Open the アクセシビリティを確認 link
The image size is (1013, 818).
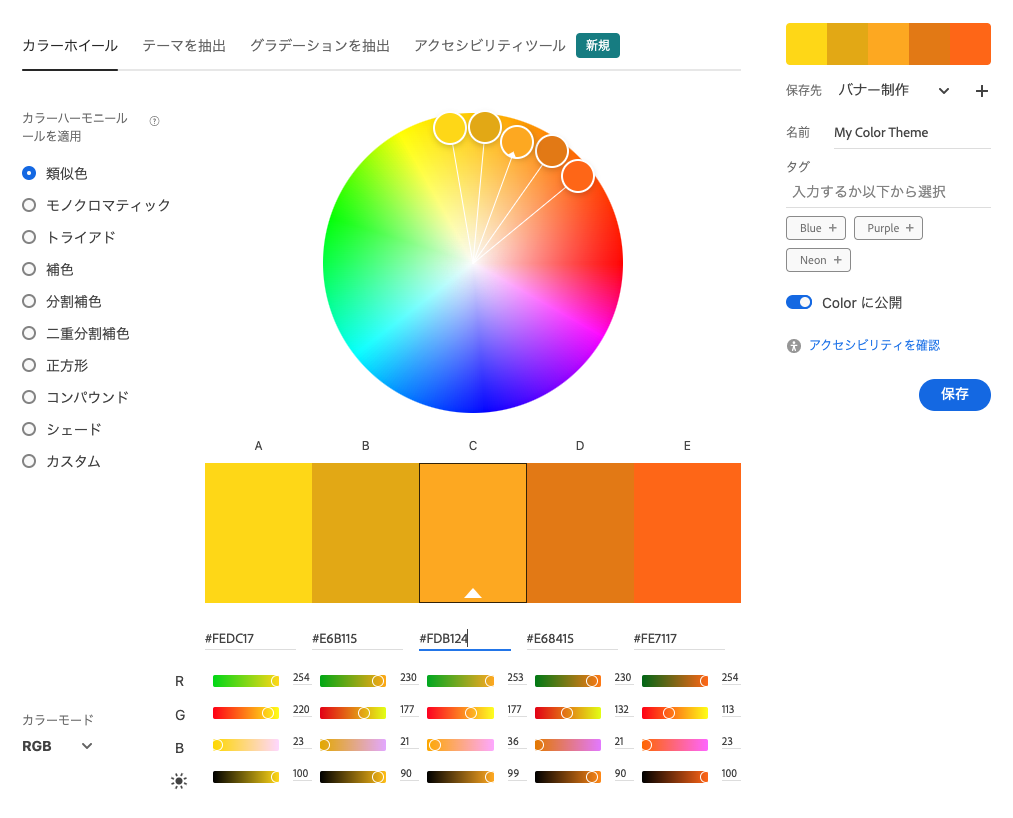tap(874, 345)
